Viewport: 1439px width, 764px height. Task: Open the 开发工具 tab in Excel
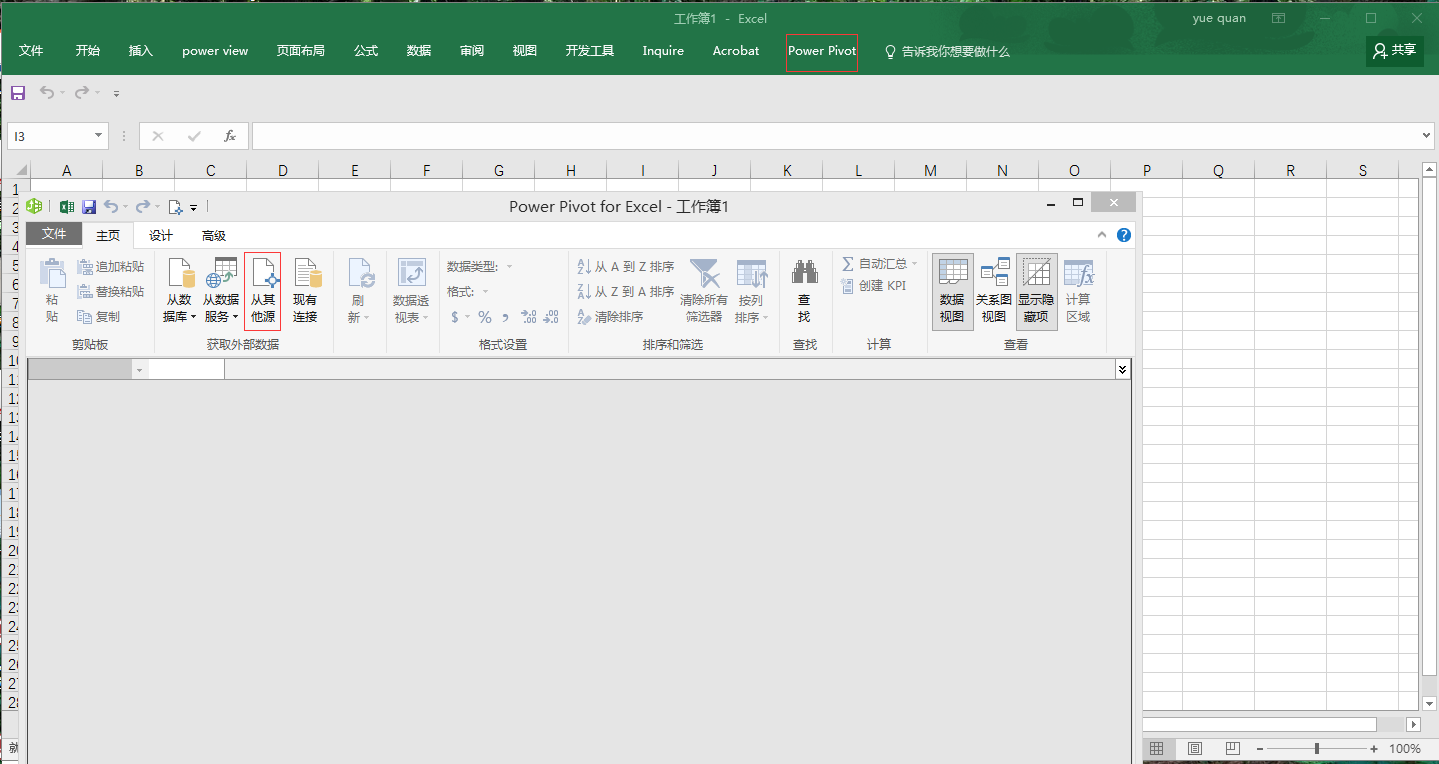tap(590, 51)
